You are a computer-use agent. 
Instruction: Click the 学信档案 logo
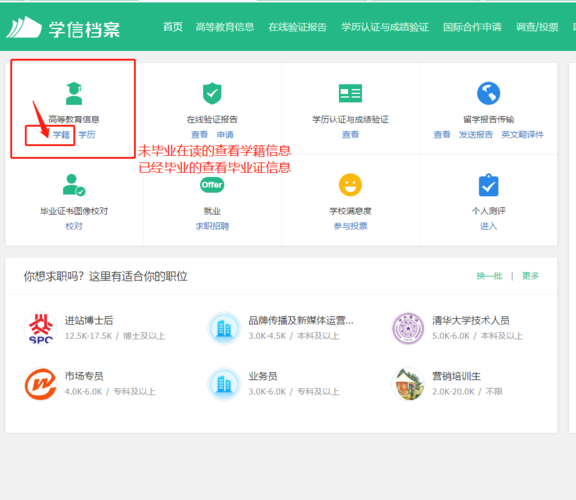click(x=63, y=28)
